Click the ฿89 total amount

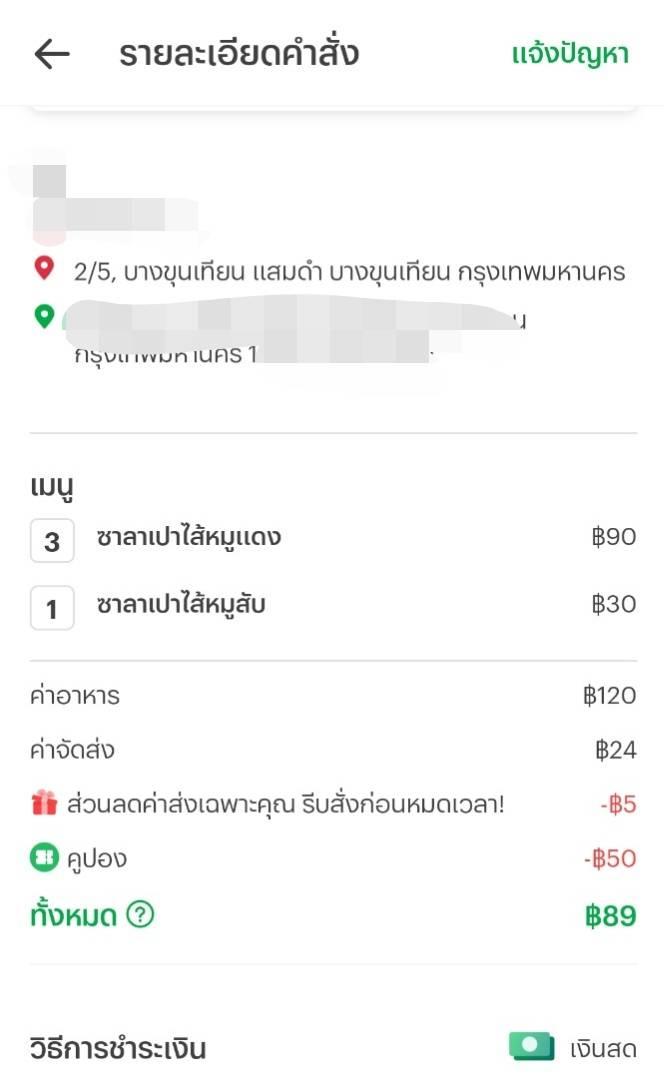[610, 916]
